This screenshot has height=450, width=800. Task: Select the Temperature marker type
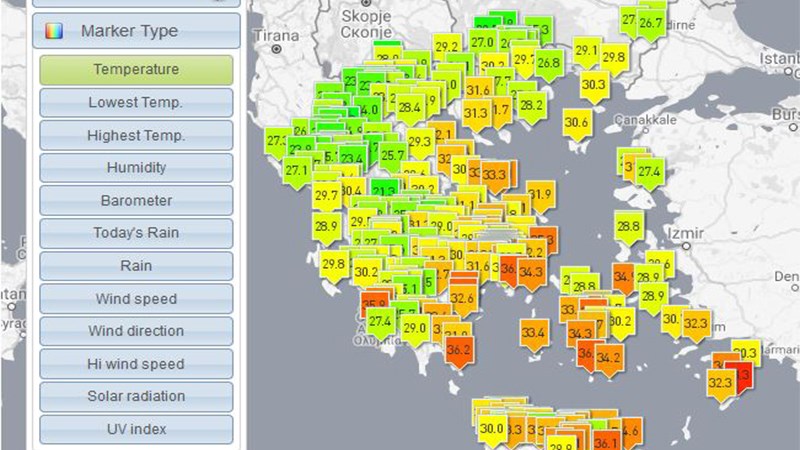[x=136, y=70]
